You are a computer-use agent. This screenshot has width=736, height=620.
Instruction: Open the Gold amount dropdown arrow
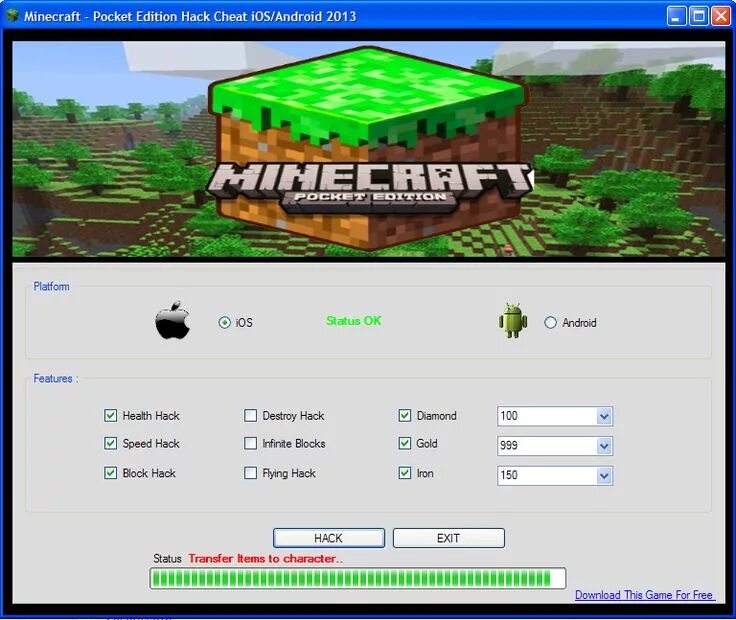604,446
